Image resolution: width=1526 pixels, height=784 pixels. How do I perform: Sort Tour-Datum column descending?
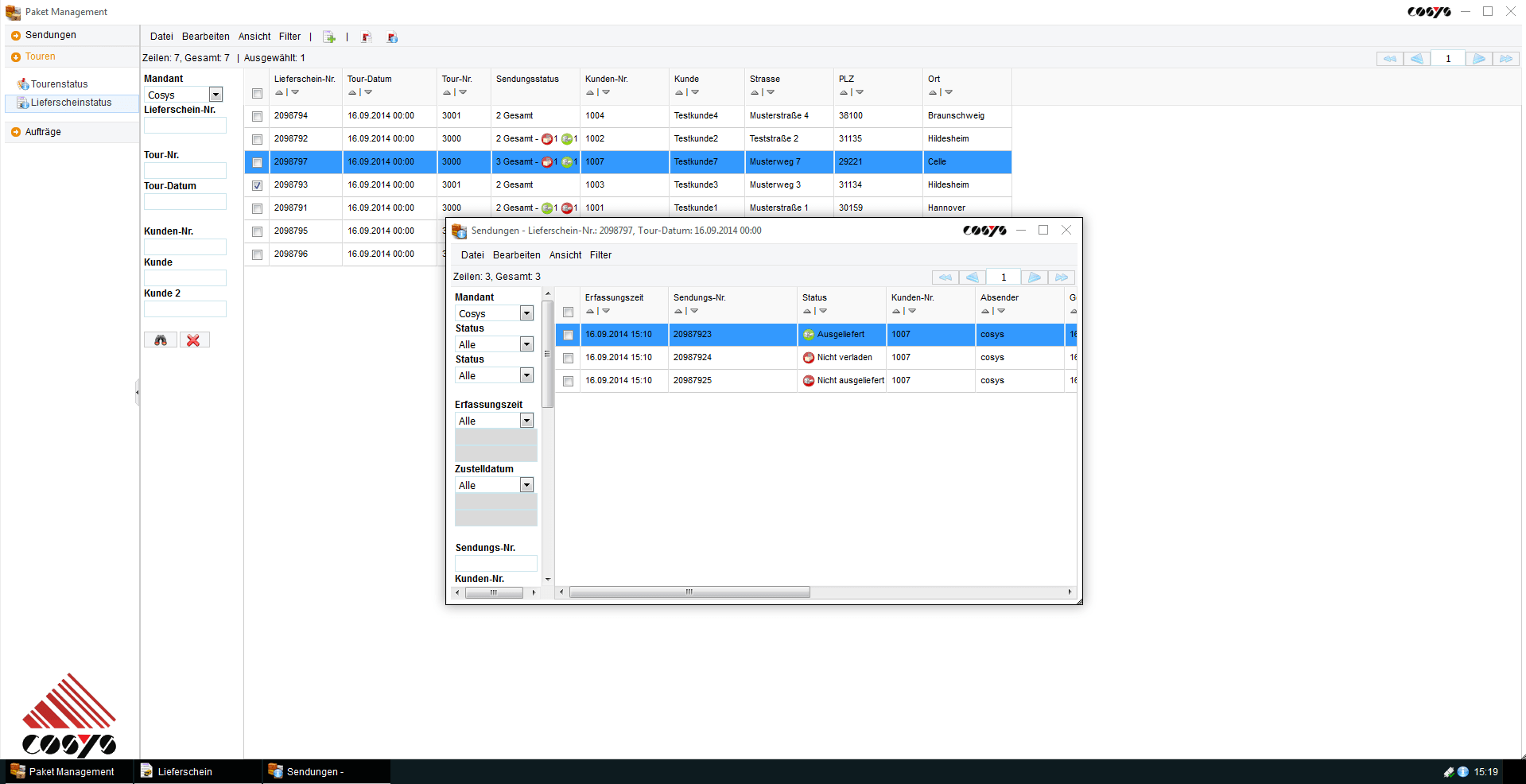(368, 92)
